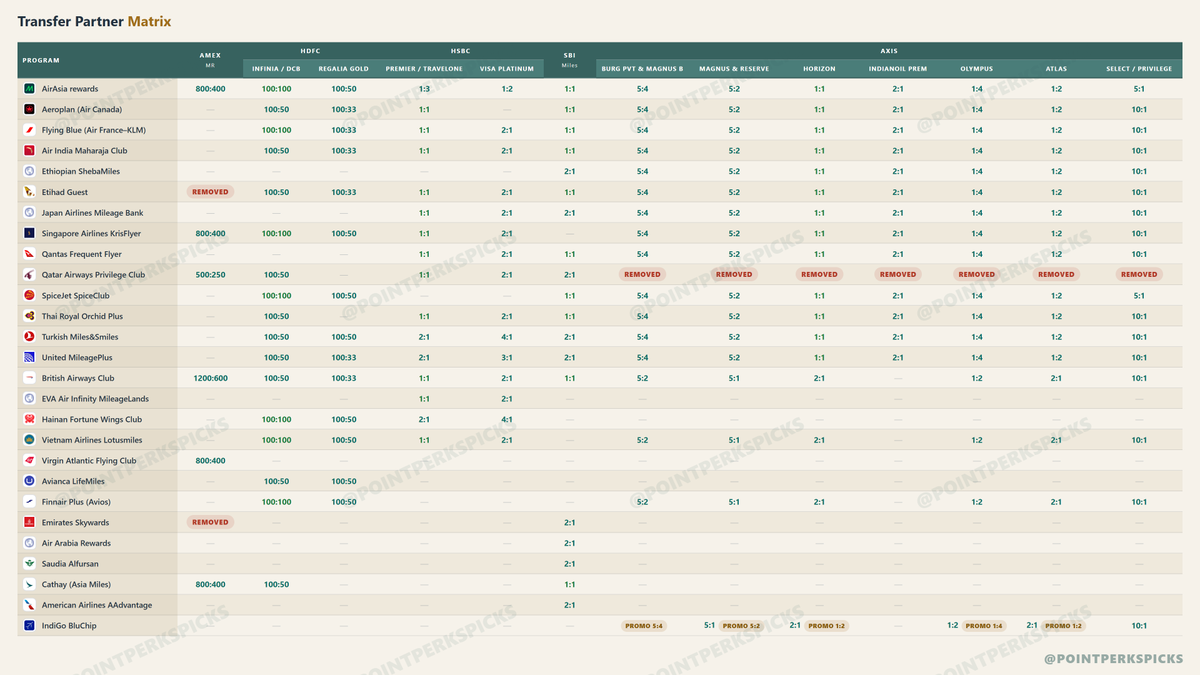This screenshot has width=1200, height=675.
Task: Click the 4:1 ratio in Turkish Miles&Smiles row
Action: coord(507,337)
